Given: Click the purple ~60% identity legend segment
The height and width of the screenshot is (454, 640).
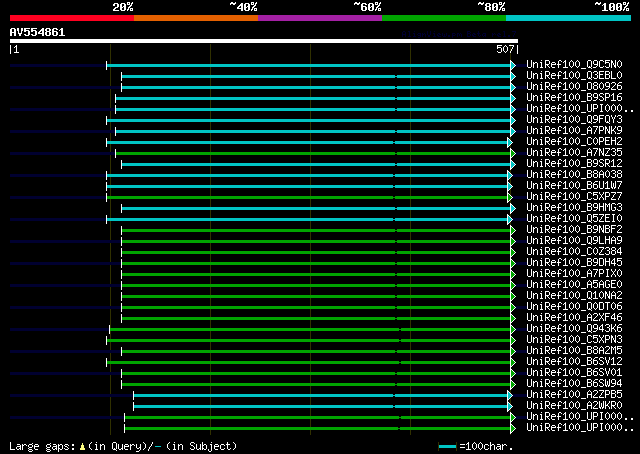Looking at the screenshot, I should coord(320,18).
